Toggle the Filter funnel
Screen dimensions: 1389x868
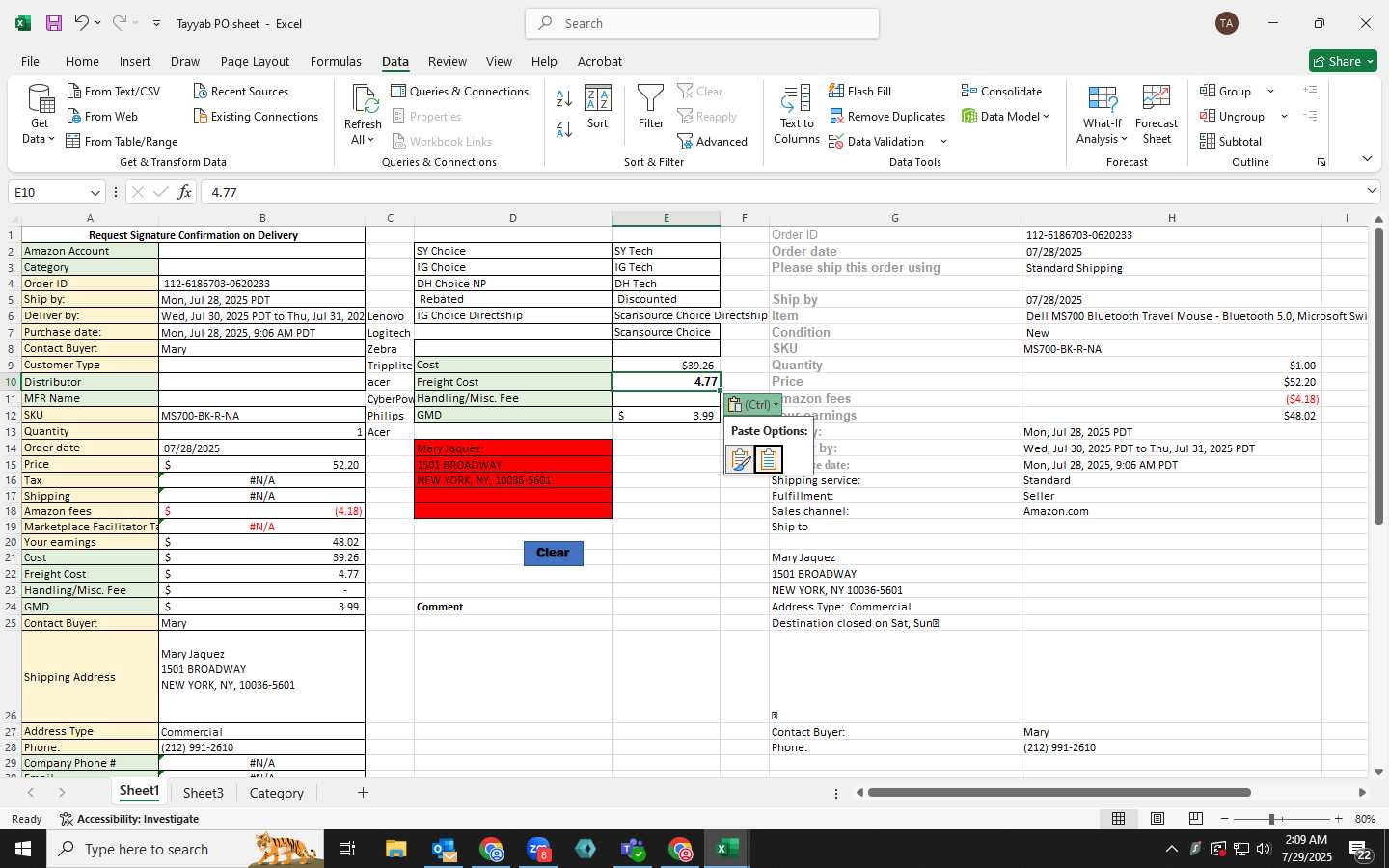click(x=651, y=106)
